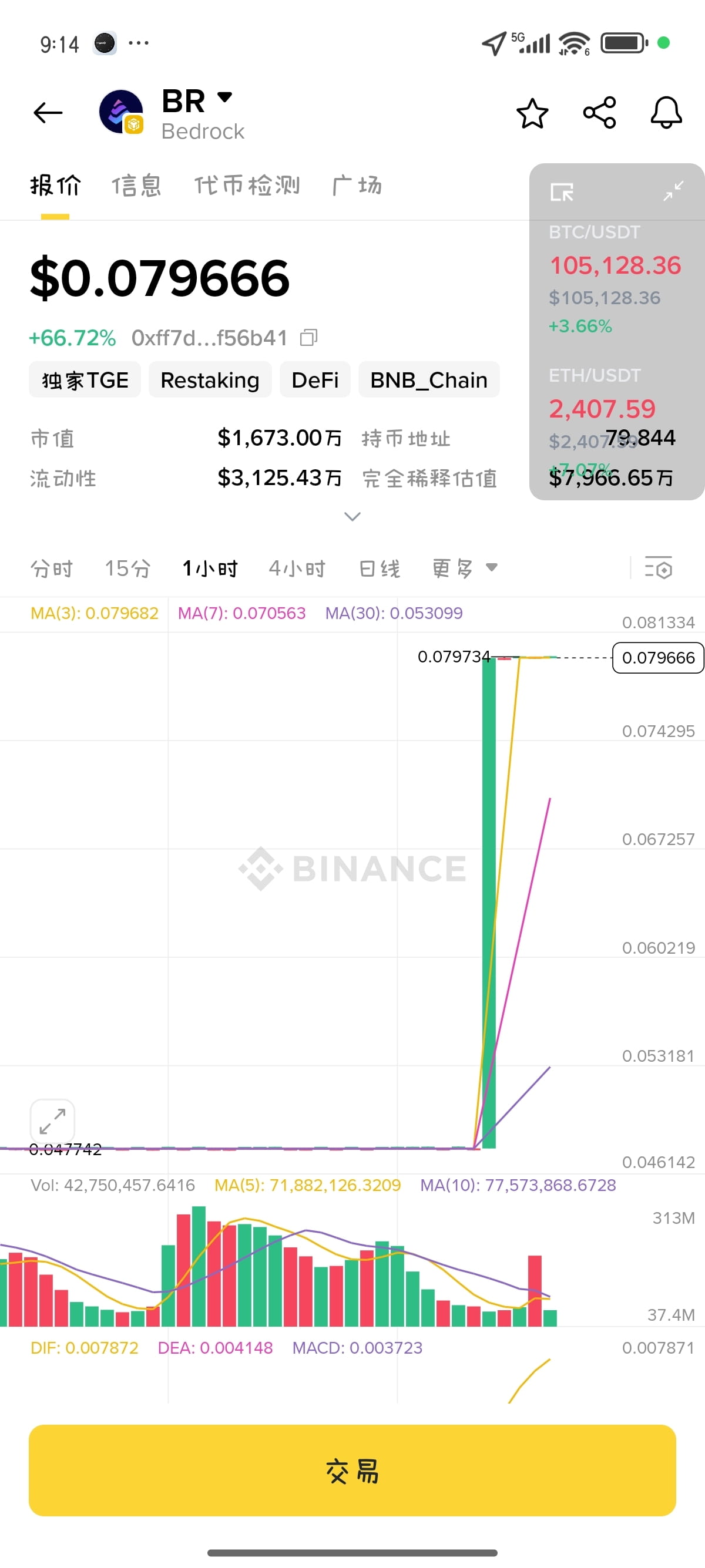
Task: Open the floating widget's pop-out icon
Action: pyautogui.click(x=561, y=193)
